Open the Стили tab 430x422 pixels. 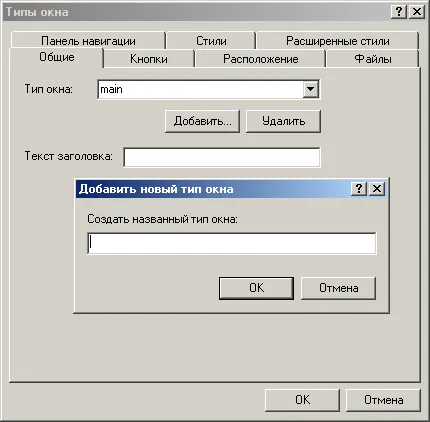coord(211,41)
